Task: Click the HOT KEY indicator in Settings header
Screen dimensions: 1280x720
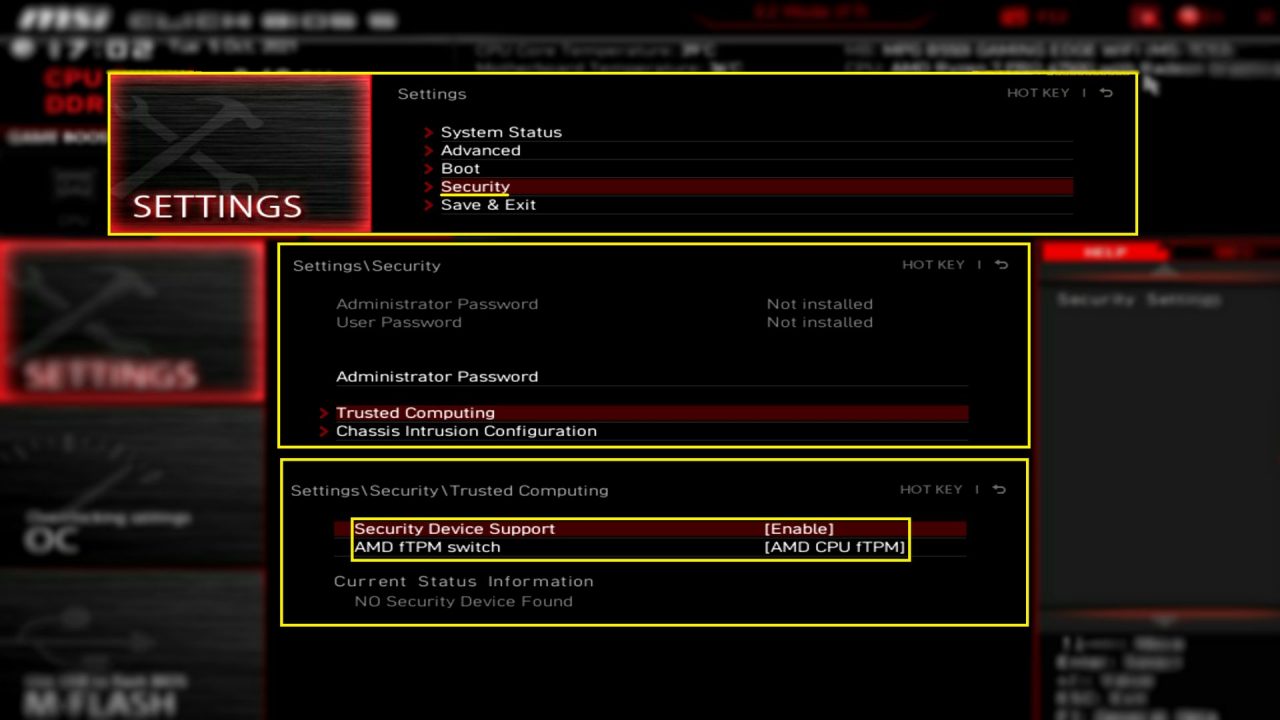Action: (1039, 92)
